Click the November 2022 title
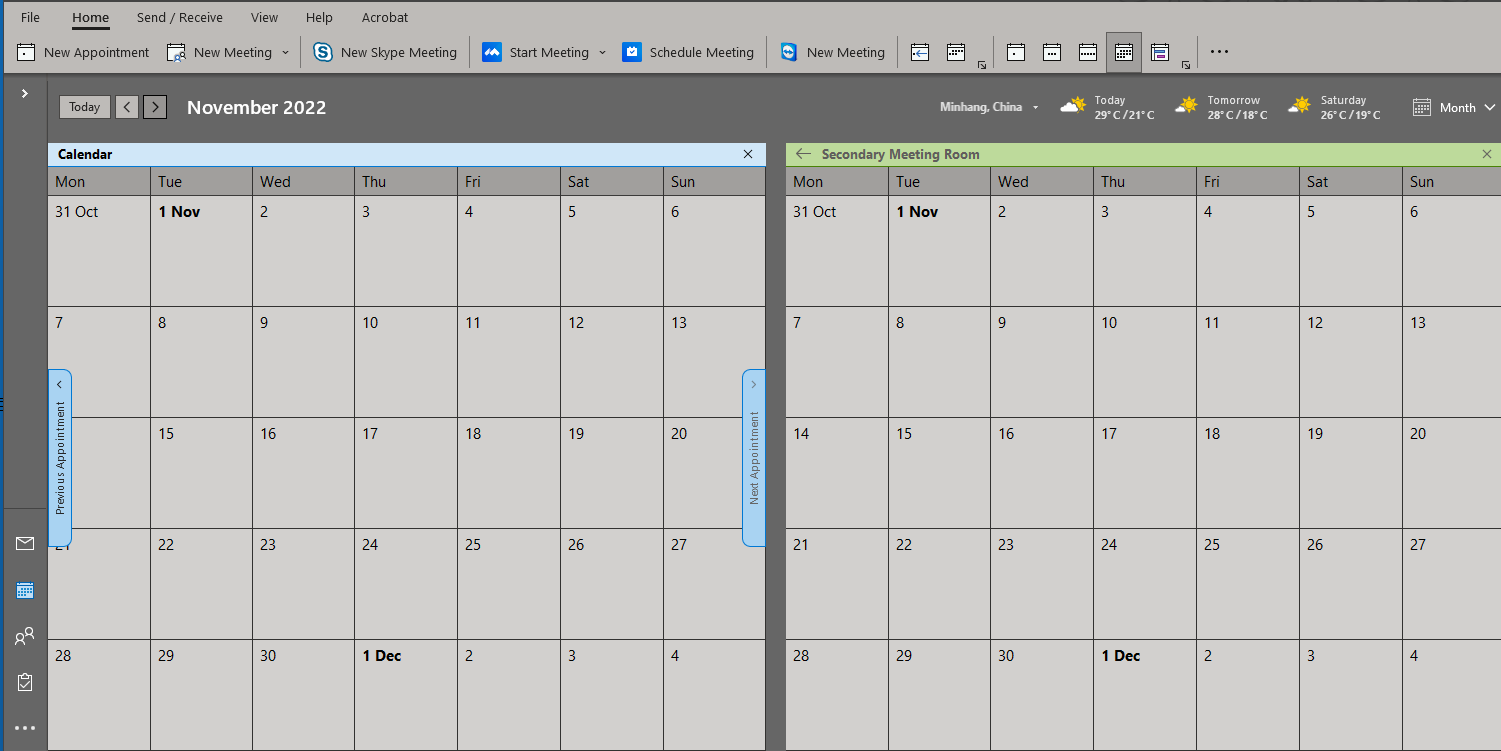This screenshot has height=751, width=1501. (x=256, y=107)
